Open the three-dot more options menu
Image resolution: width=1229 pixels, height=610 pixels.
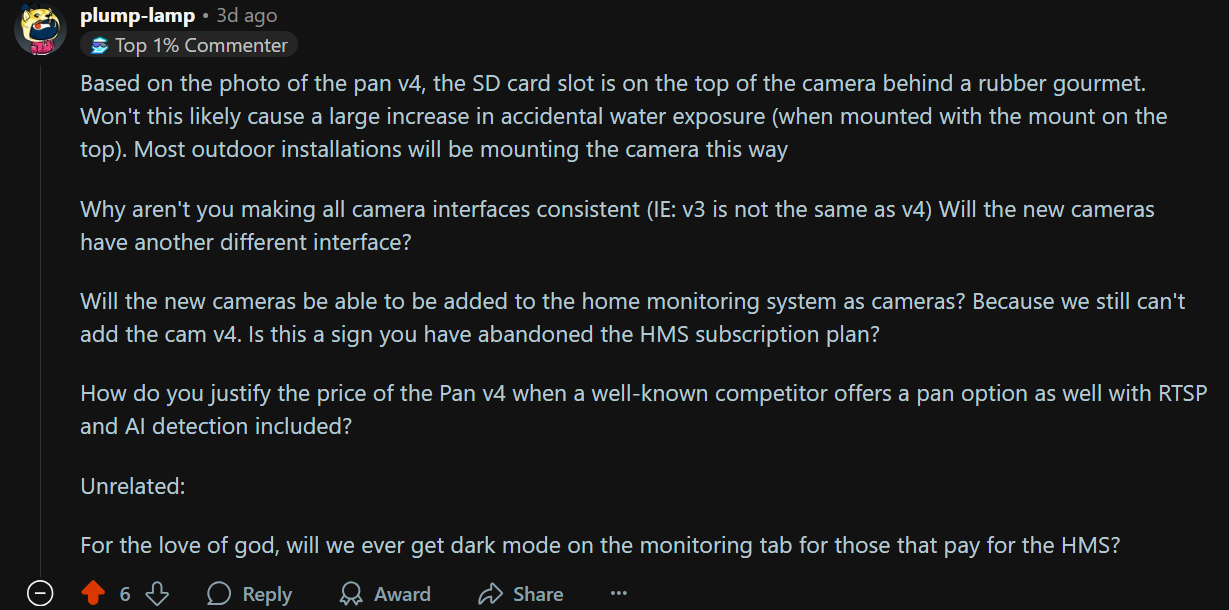[x=618, y=594]
